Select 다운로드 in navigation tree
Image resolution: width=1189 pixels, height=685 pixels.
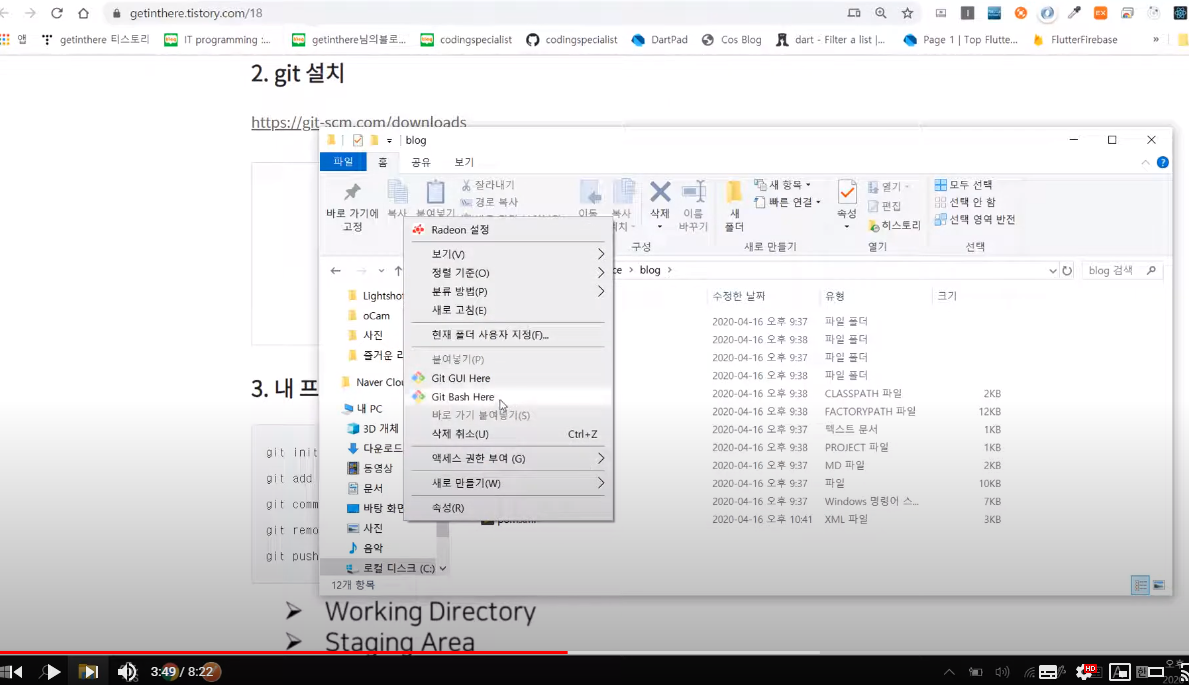[375, 448]
